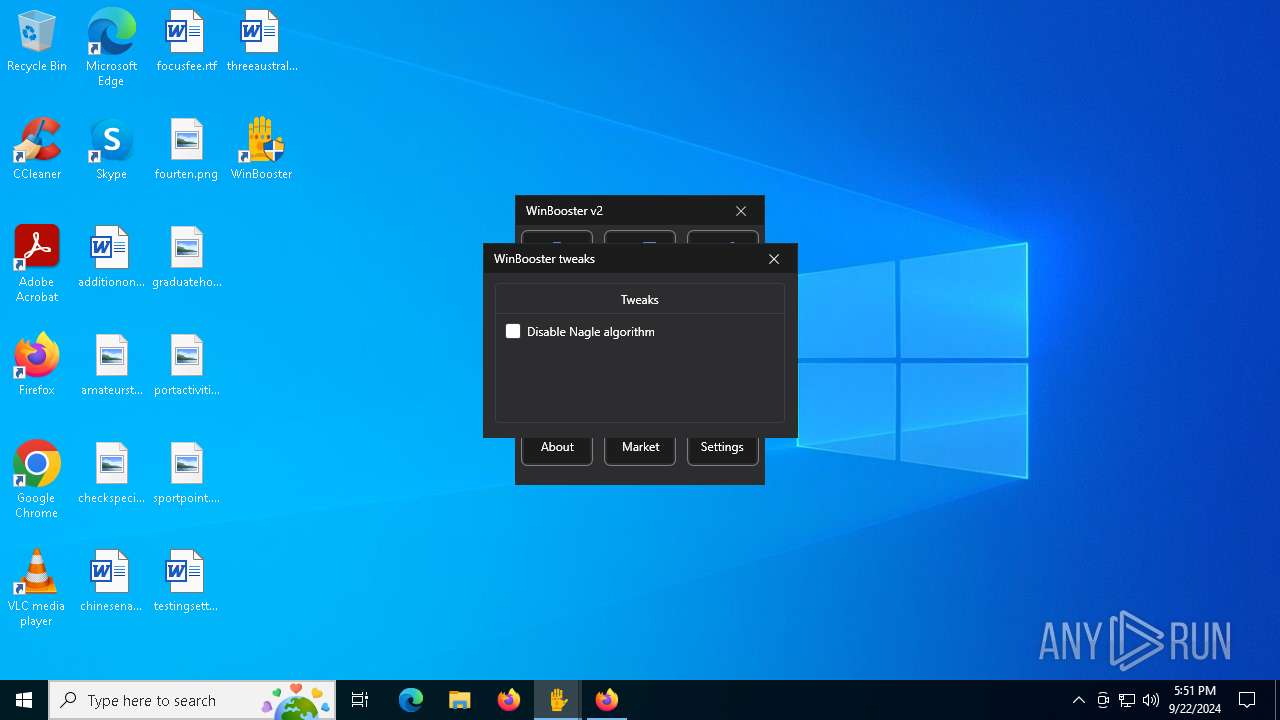Open the About button in WinBooster v2

click(557, 448)
